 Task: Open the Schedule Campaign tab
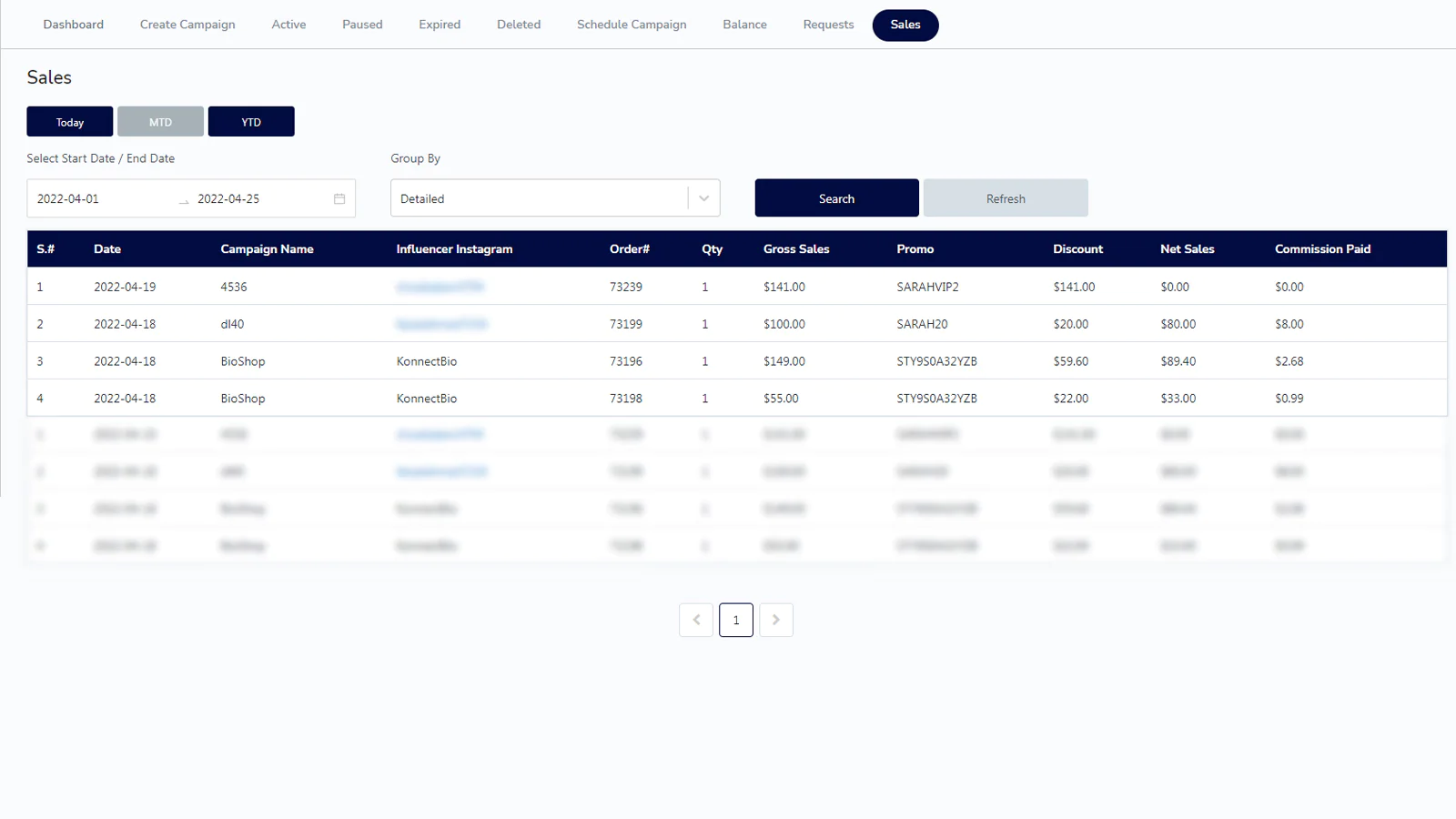tap(632, 25)
